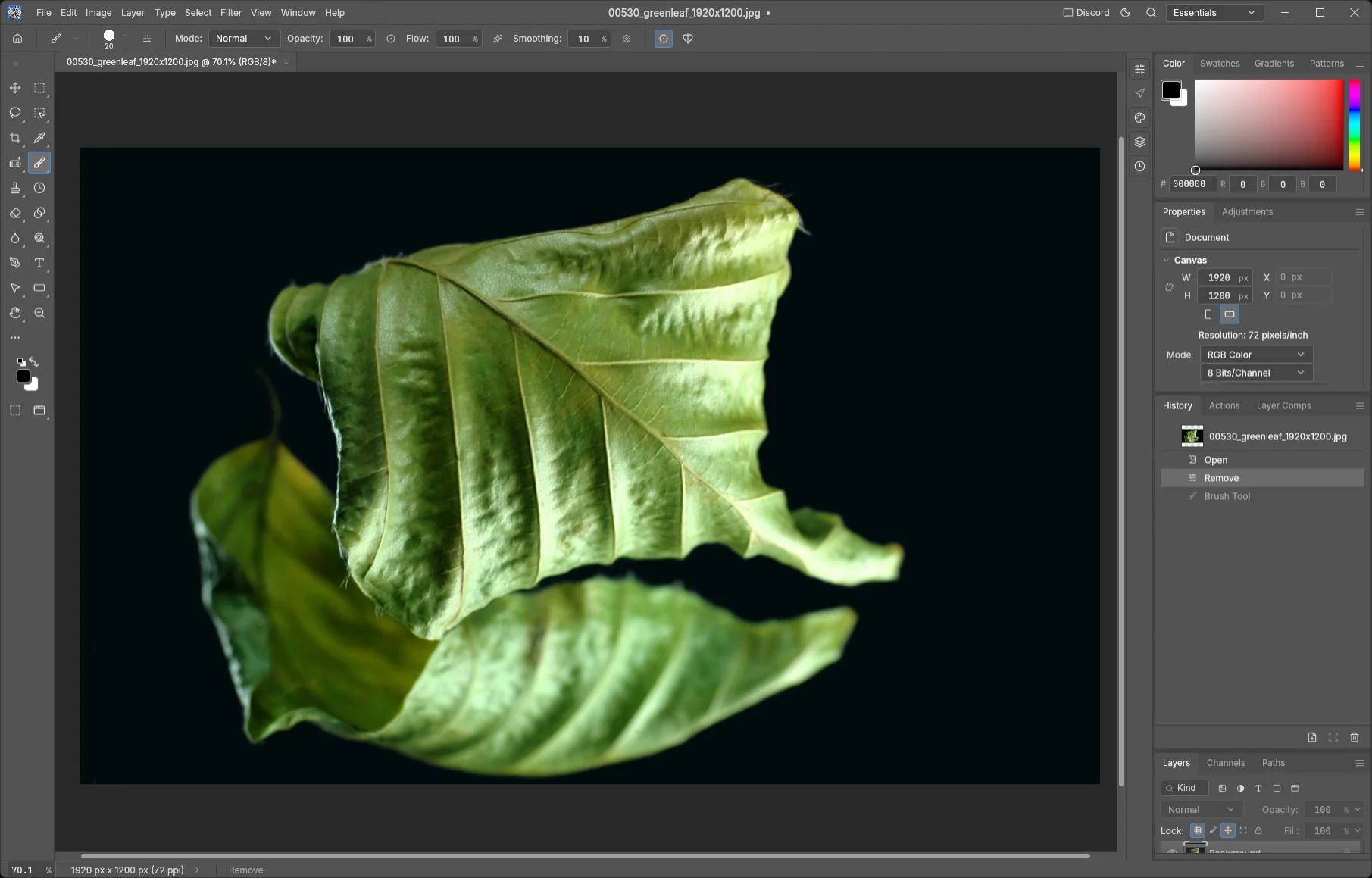
Task: Open the search magnifier in title bar
Action: click(x=1151, y=13)
